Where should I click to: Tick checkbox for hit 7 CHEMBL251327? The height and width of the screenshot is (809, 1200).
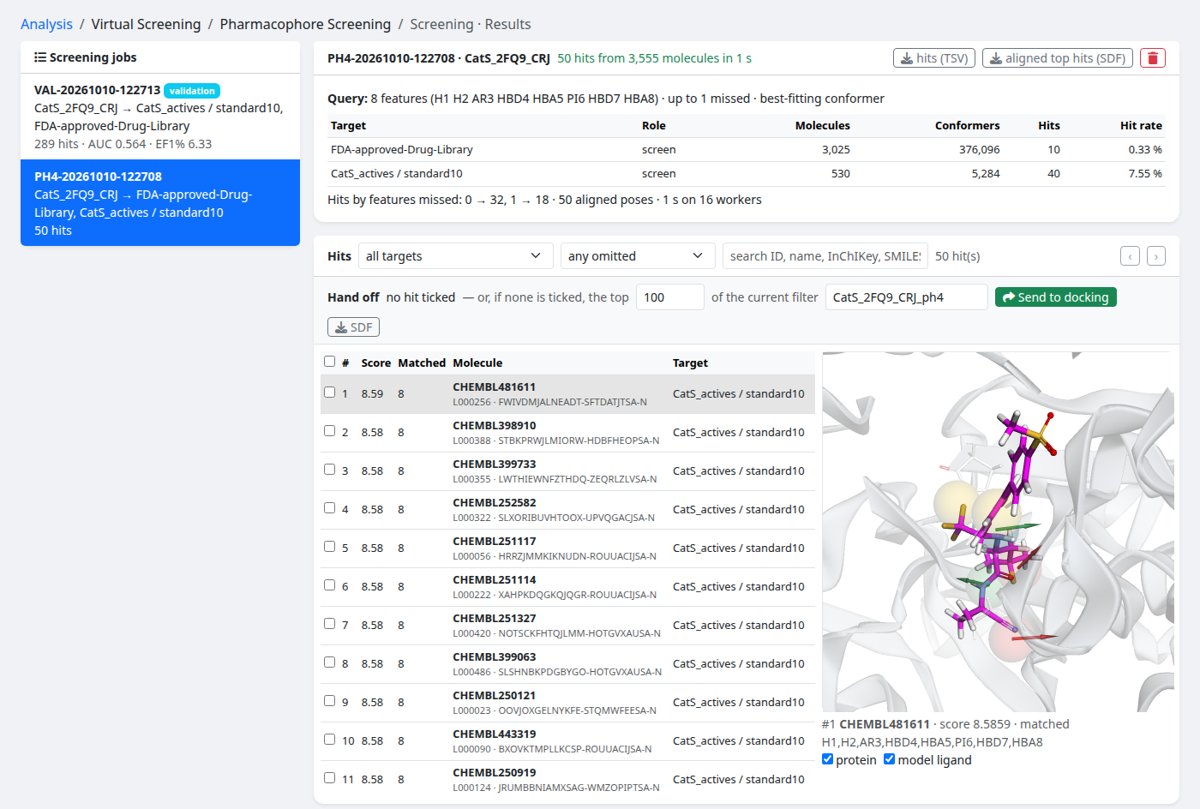click(330, 623)
